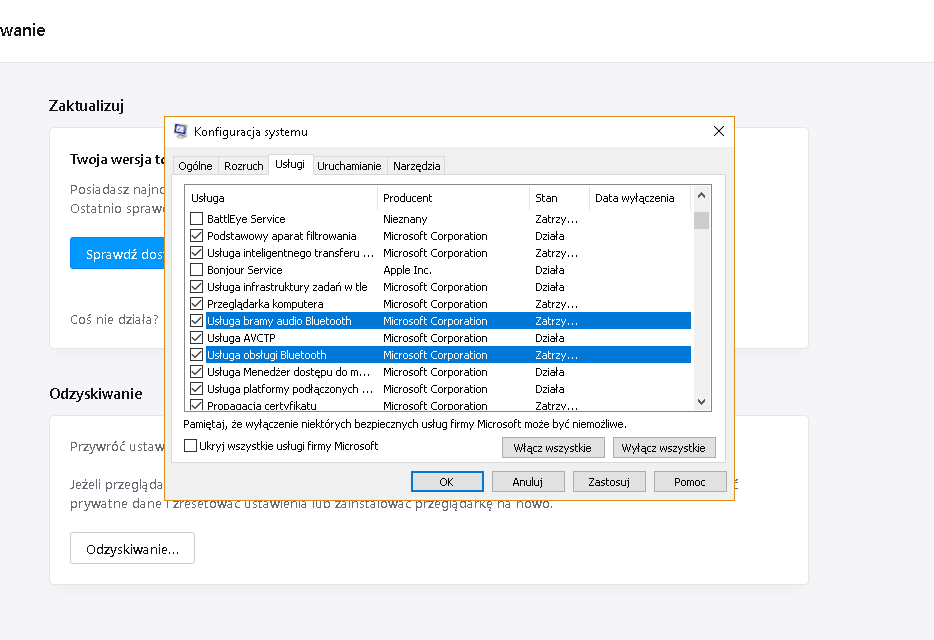Enable 'Ukryj wszystkie usługi firmy Microsoft' checkbox
The image size is (934, 640).
(191, 446)
